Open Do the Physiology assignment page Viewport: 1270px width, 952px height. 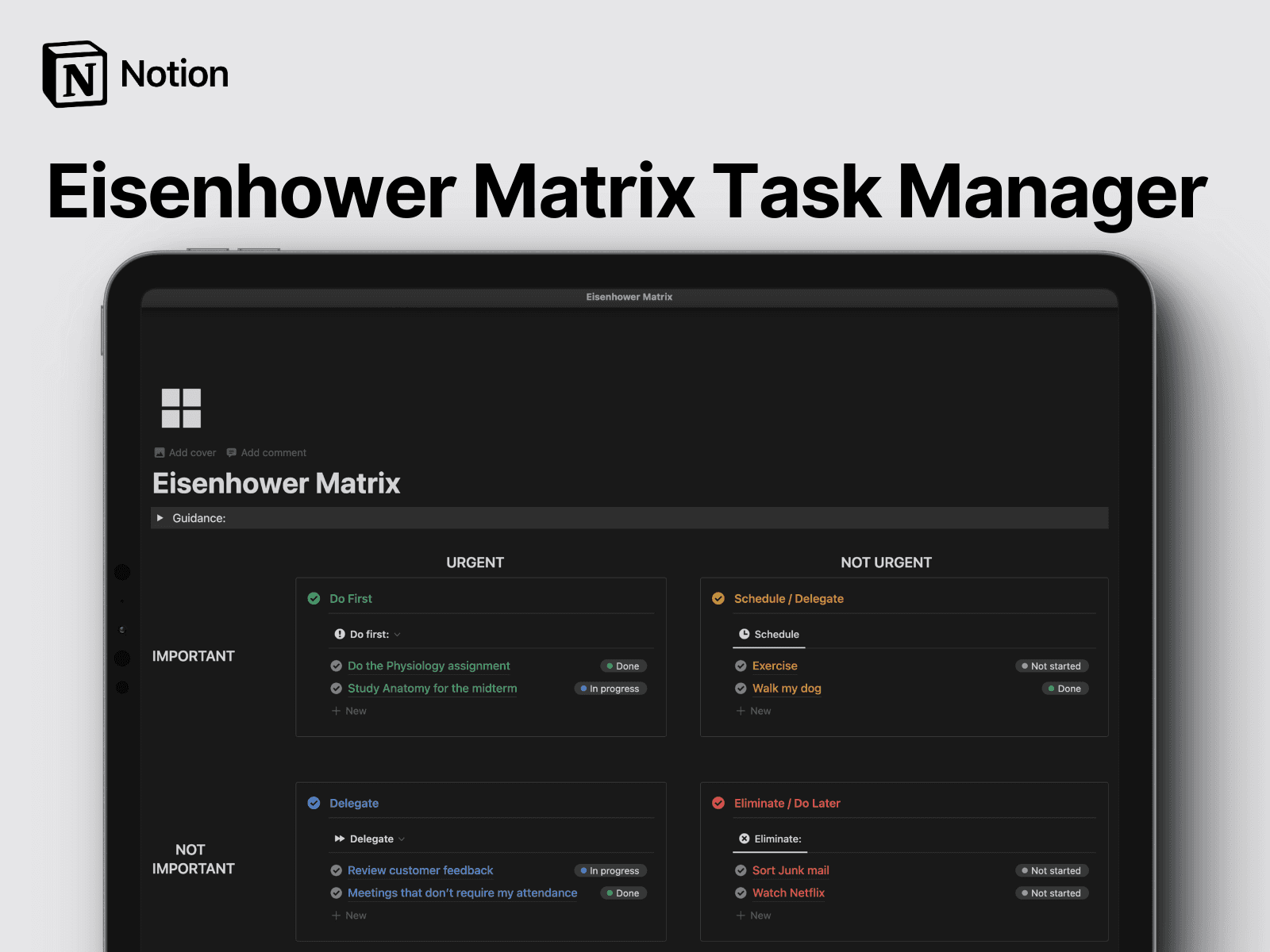[429, 666]
